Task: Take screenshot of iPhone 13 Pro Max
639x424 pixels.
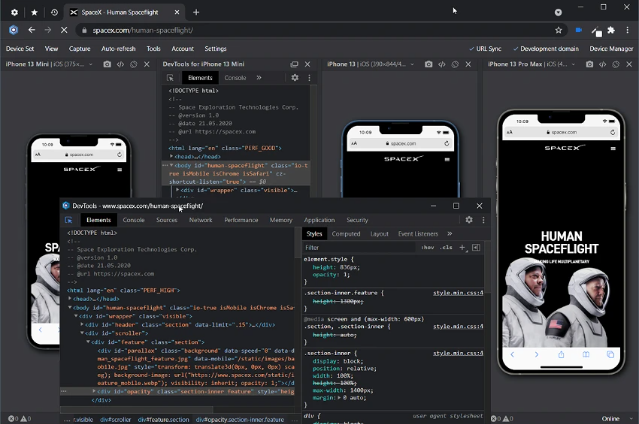Action: click(589, 64)
